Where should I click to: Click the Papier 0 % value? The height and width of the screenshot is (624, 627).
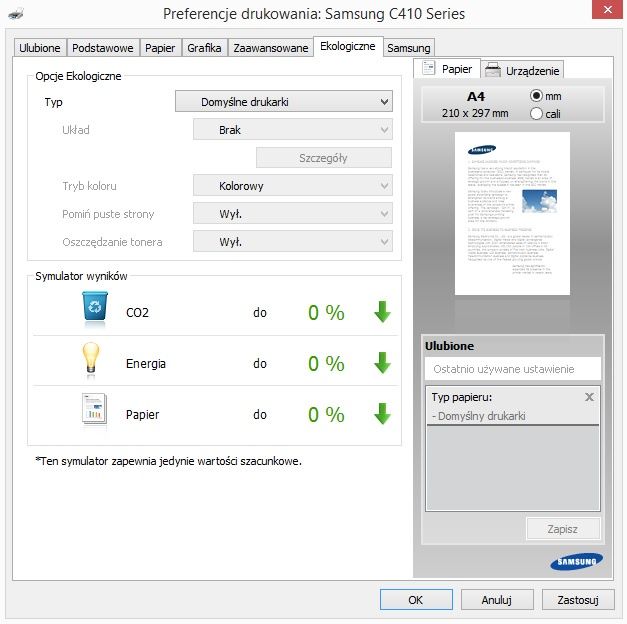coord(326,414)
